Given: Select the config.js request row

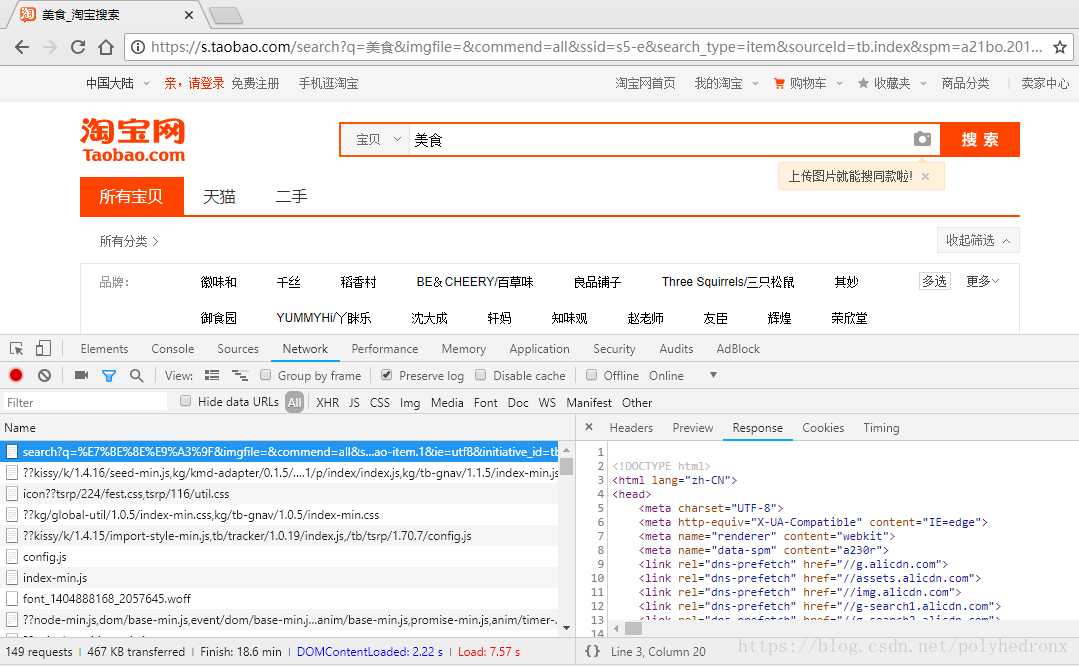Looking at the screenshot, I should [279, 557].
